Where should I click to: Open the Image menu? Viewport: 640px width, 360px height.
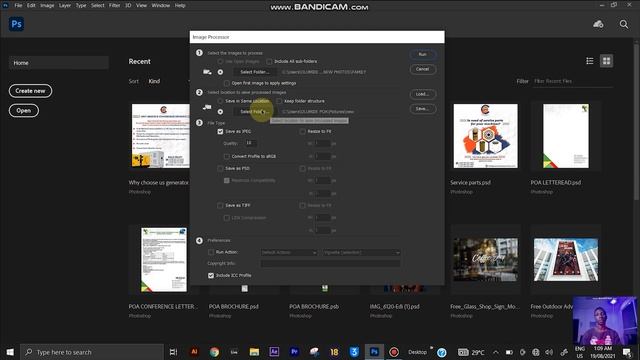click(x=47, y=5)
